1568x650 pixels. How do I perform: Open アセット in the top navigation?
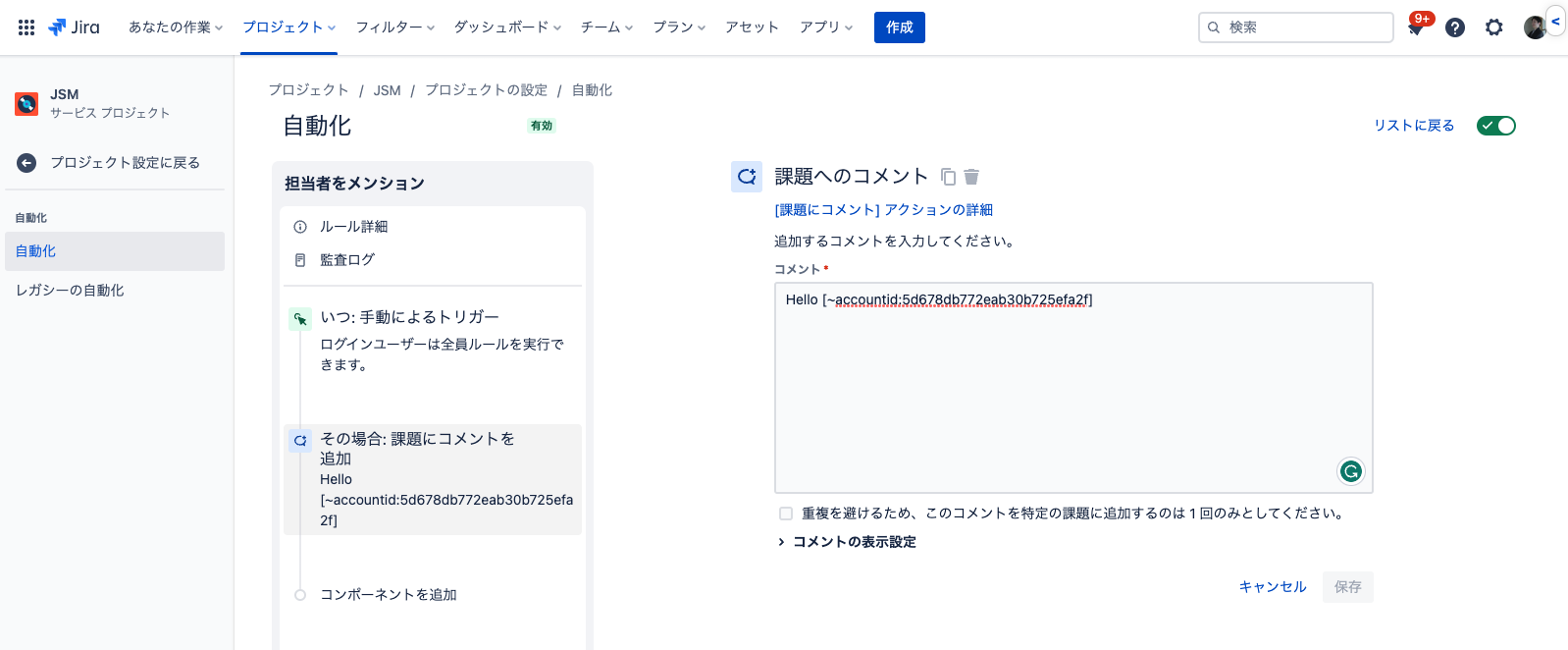753,27
